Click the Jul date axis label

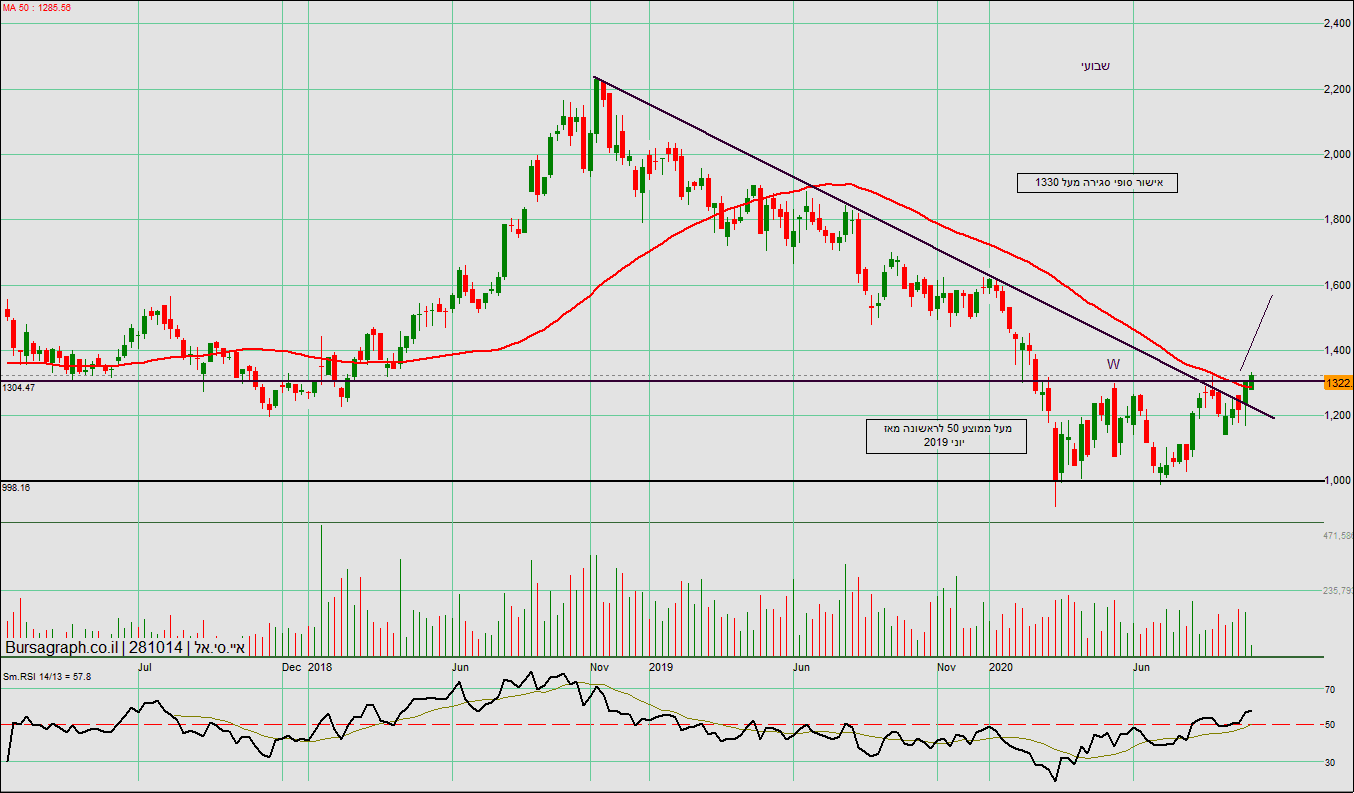[144, 666]
